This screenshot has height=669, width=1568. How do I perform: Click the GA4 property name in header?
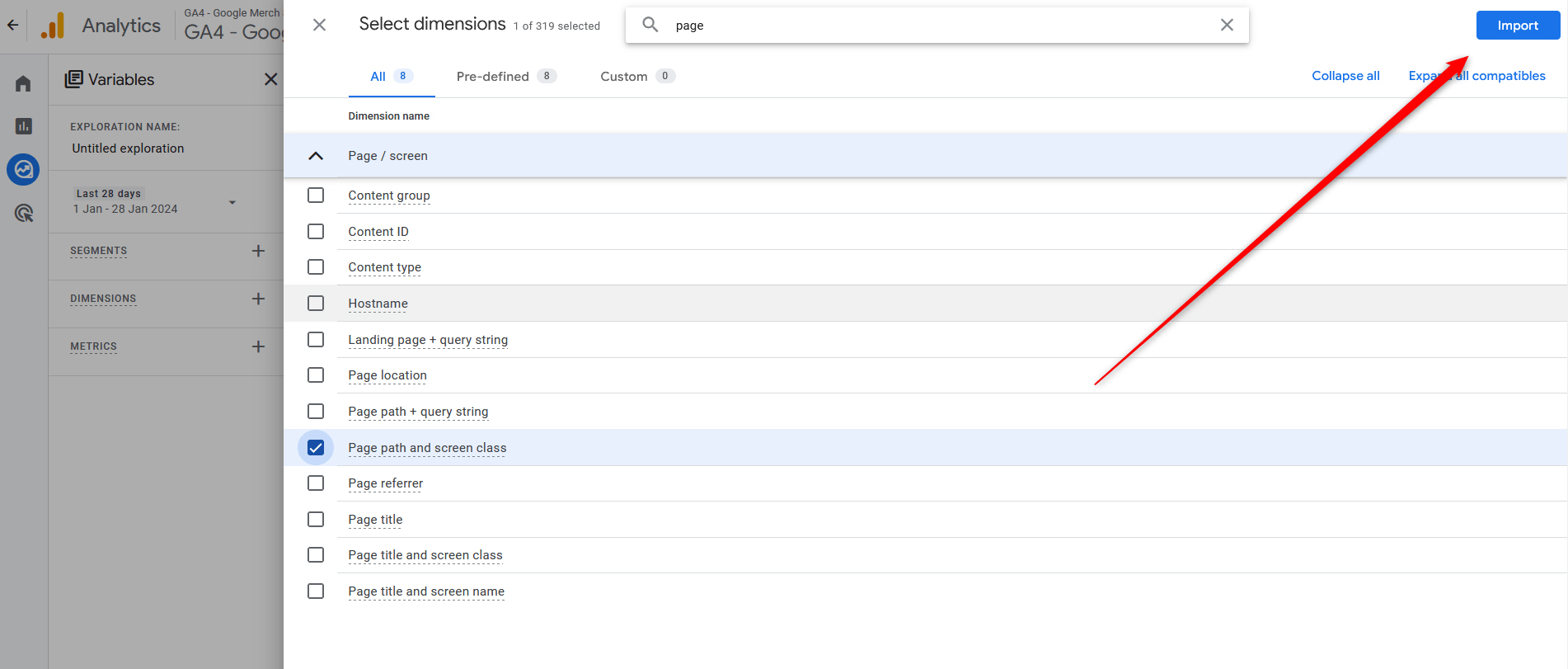[233, 32]
